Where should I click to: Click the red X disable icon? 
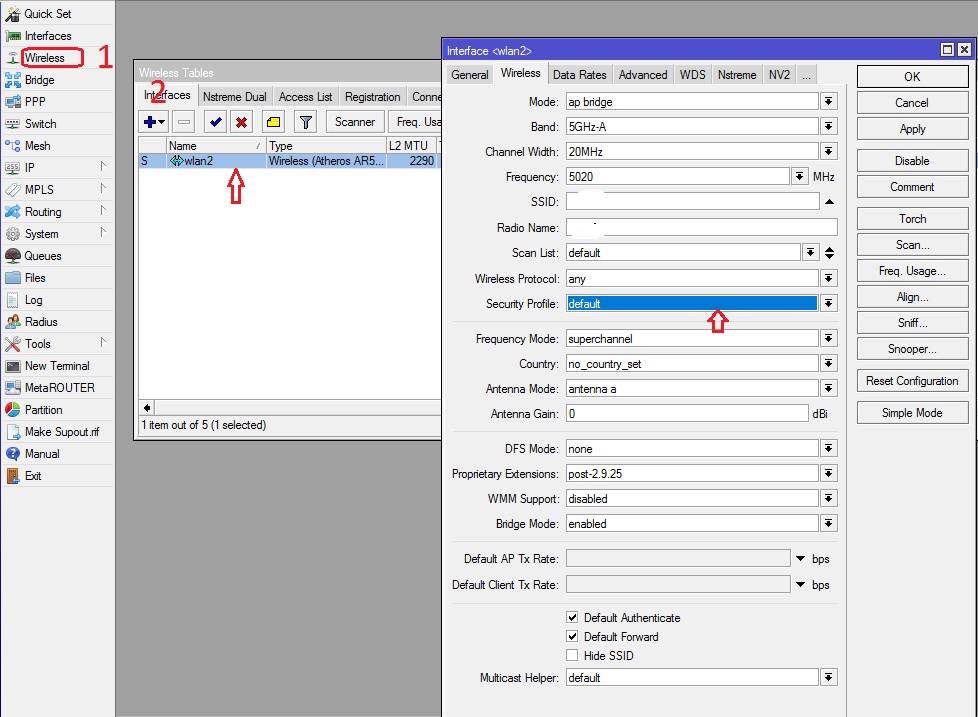tap(241, 122)
